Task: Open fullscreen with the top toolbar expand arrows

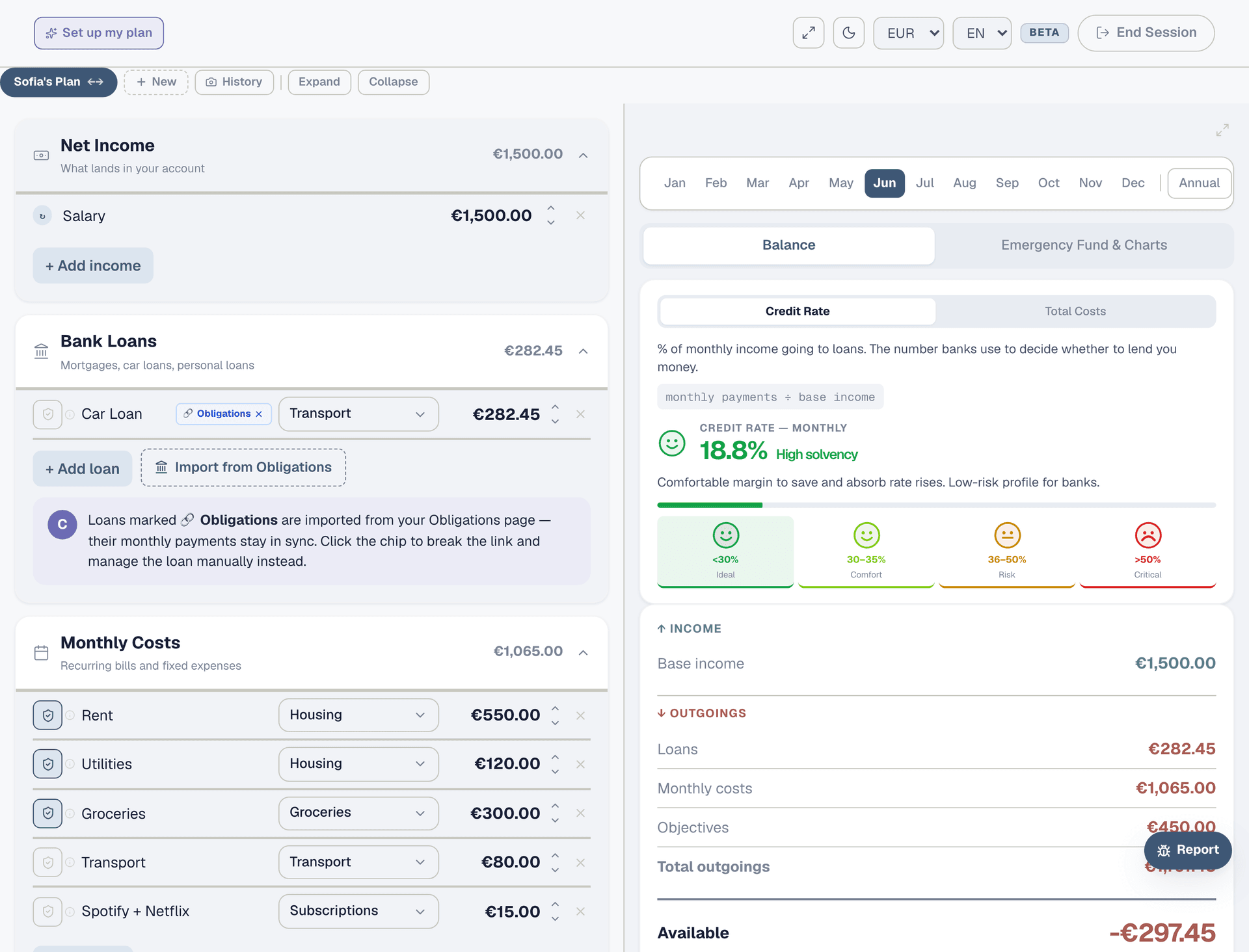Action: coord(809,33)
